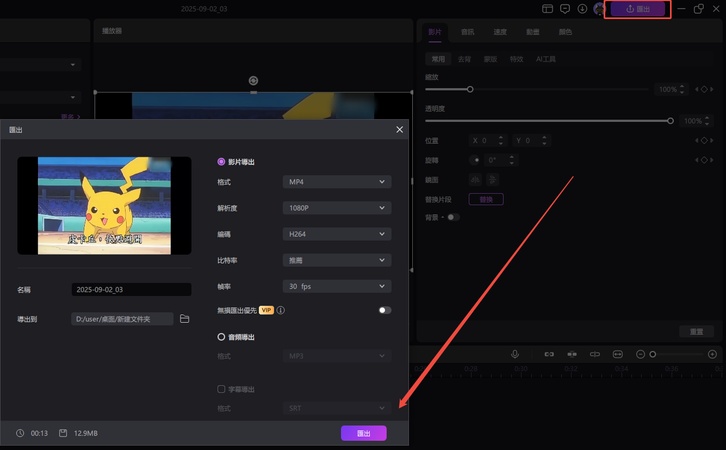Click the horizontal mirror flip icon

point(476,180)
